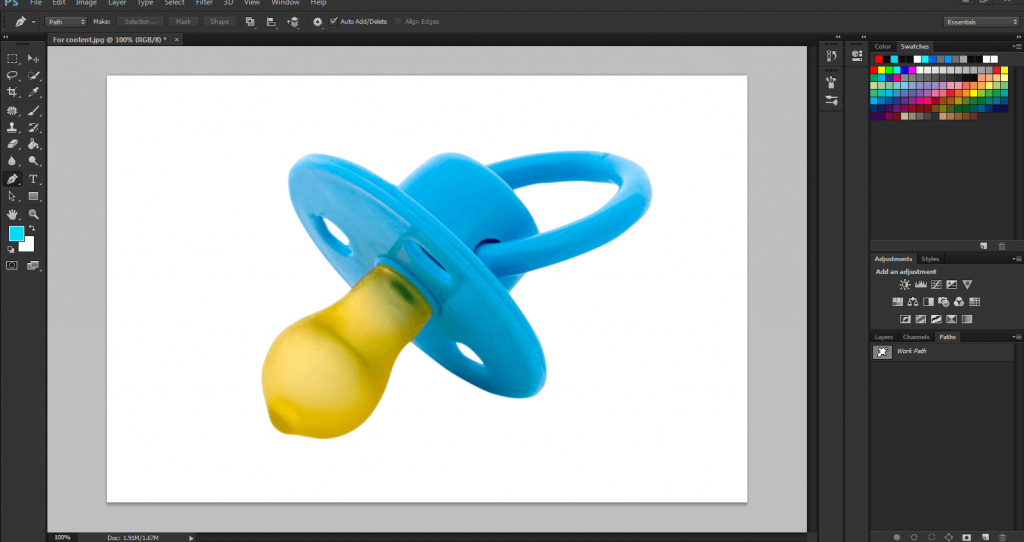The width and height of the screenshot is (1024, 542).
Task: Select the Blur tool
Action: point(12,161)
